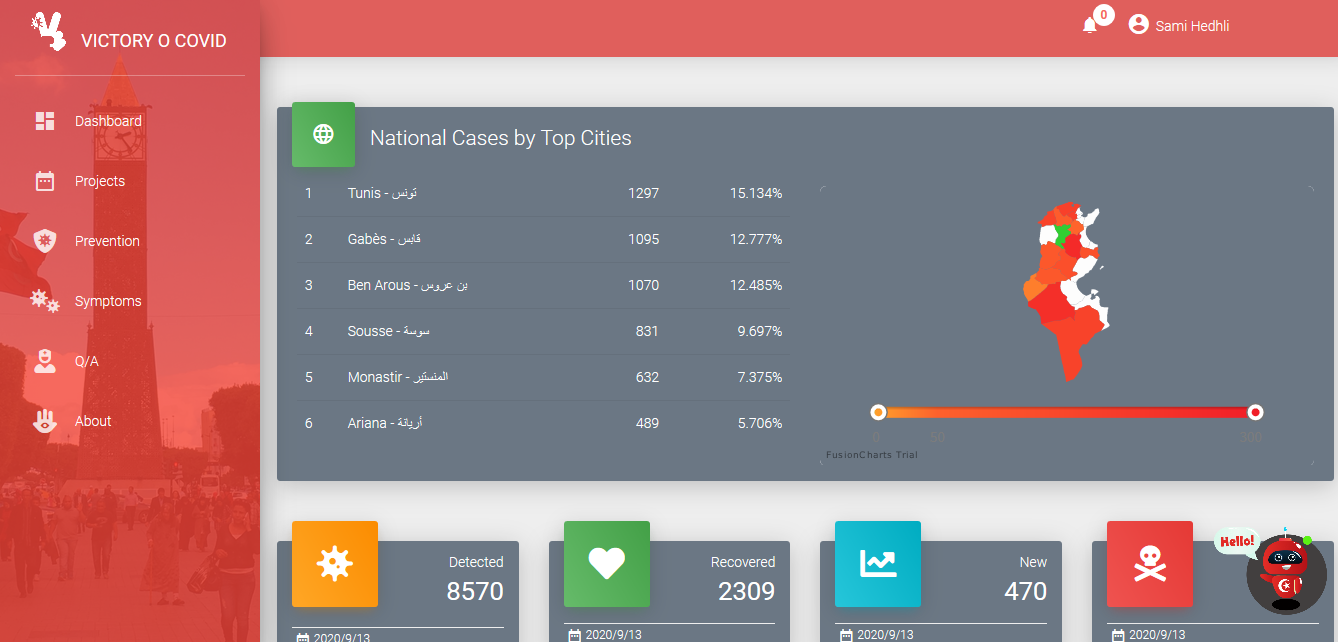The width and height of the screenshot is (1338, 642).
Task: Click the green Recovered heart icon tile
Action: [x=607, y=564]
